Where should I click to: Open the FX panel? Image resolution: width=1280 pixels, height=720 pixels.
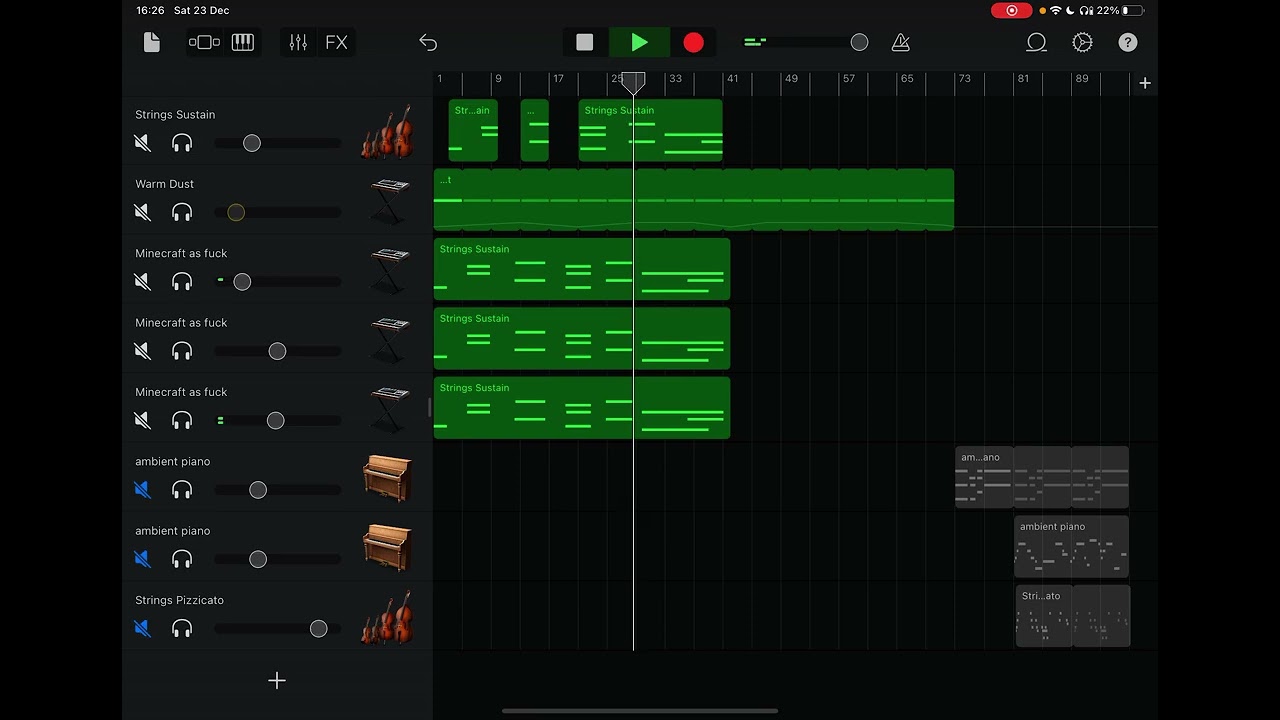pyautogui.click(x=337, y=42)
